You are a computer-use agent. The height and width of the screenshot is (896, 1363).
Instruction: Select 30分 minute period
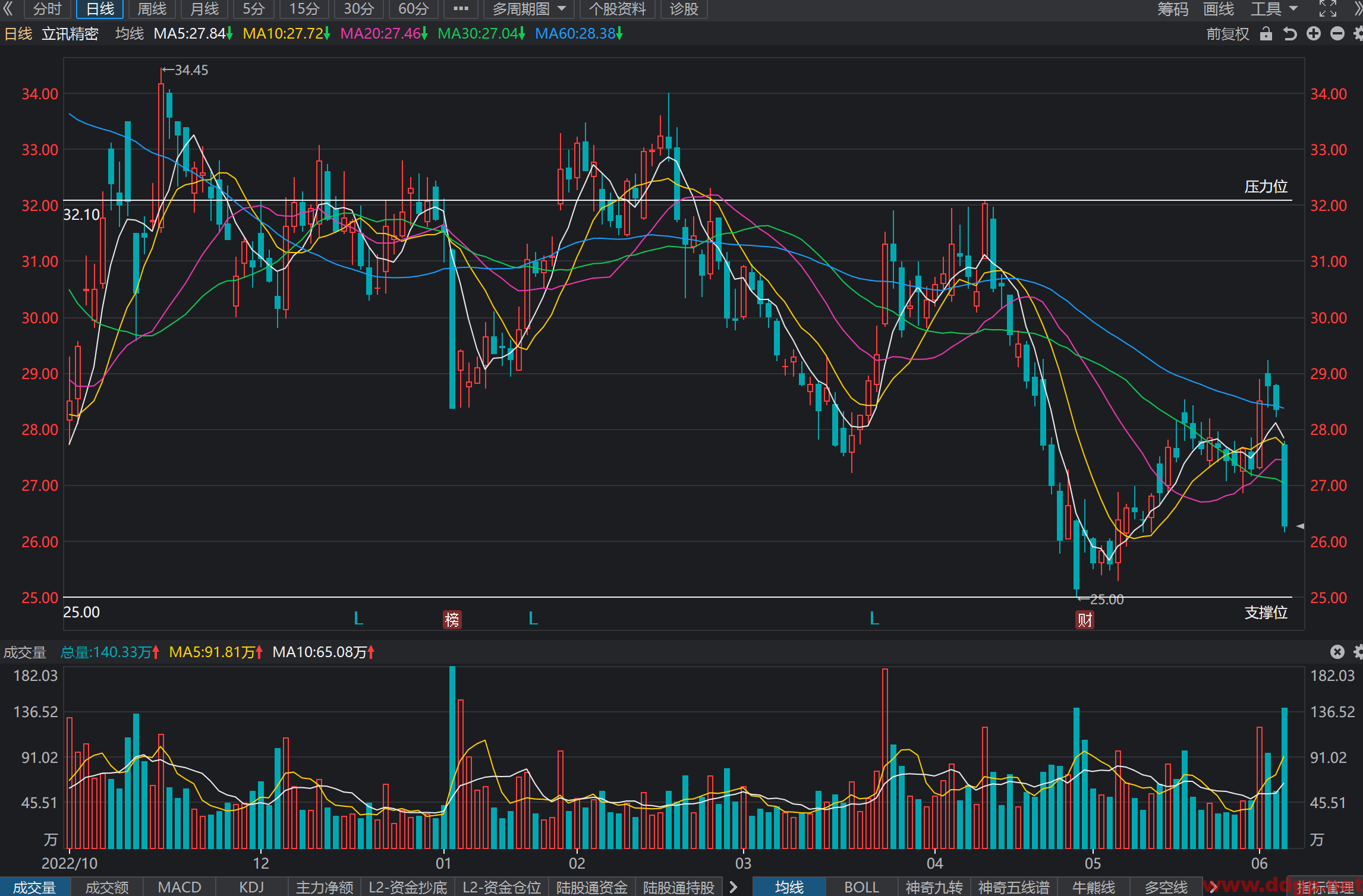tap(359, 9)
